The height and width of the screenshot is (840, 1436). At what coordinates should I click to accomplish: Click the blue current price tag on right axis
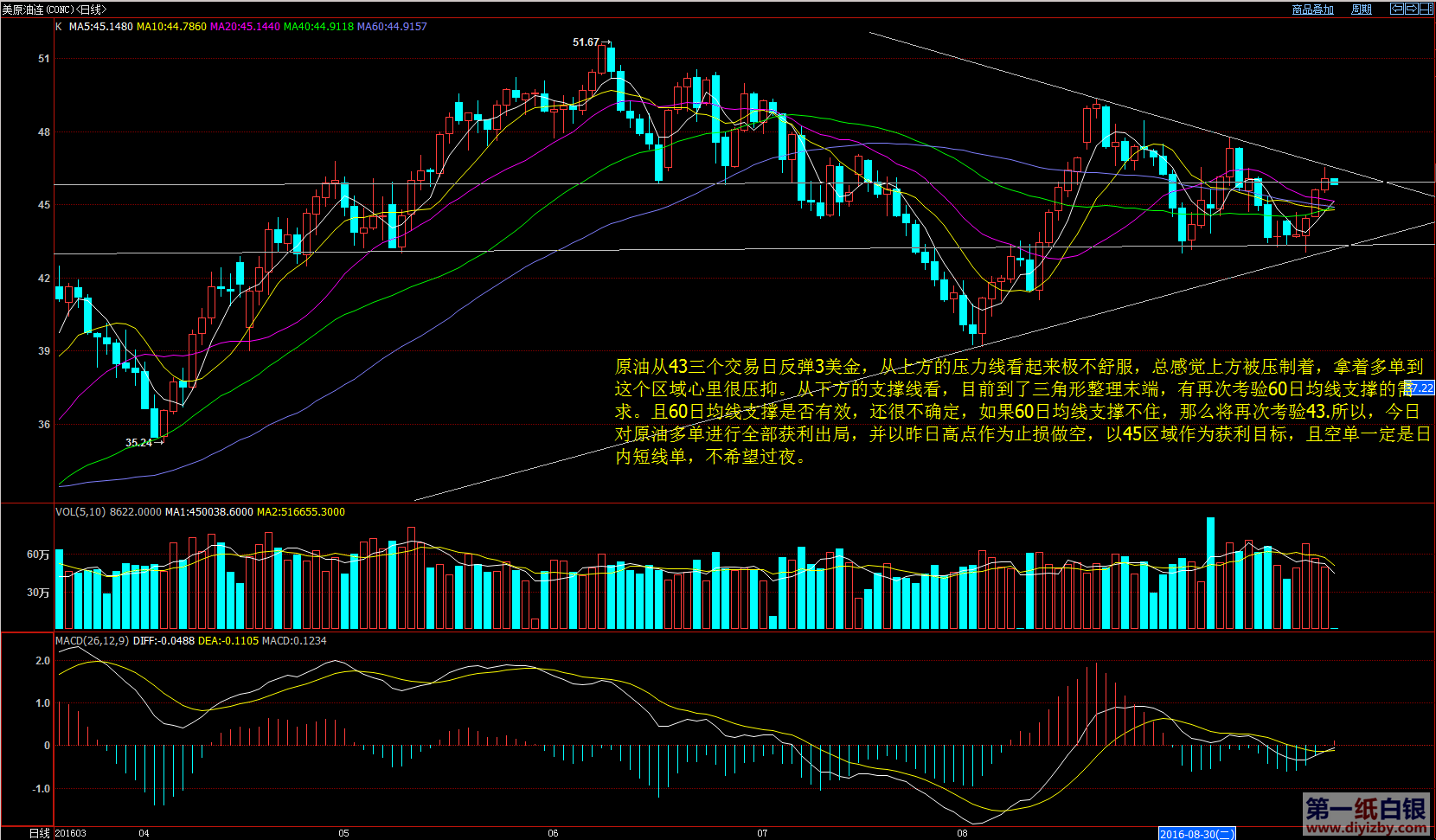click(x=1420, y=388)
